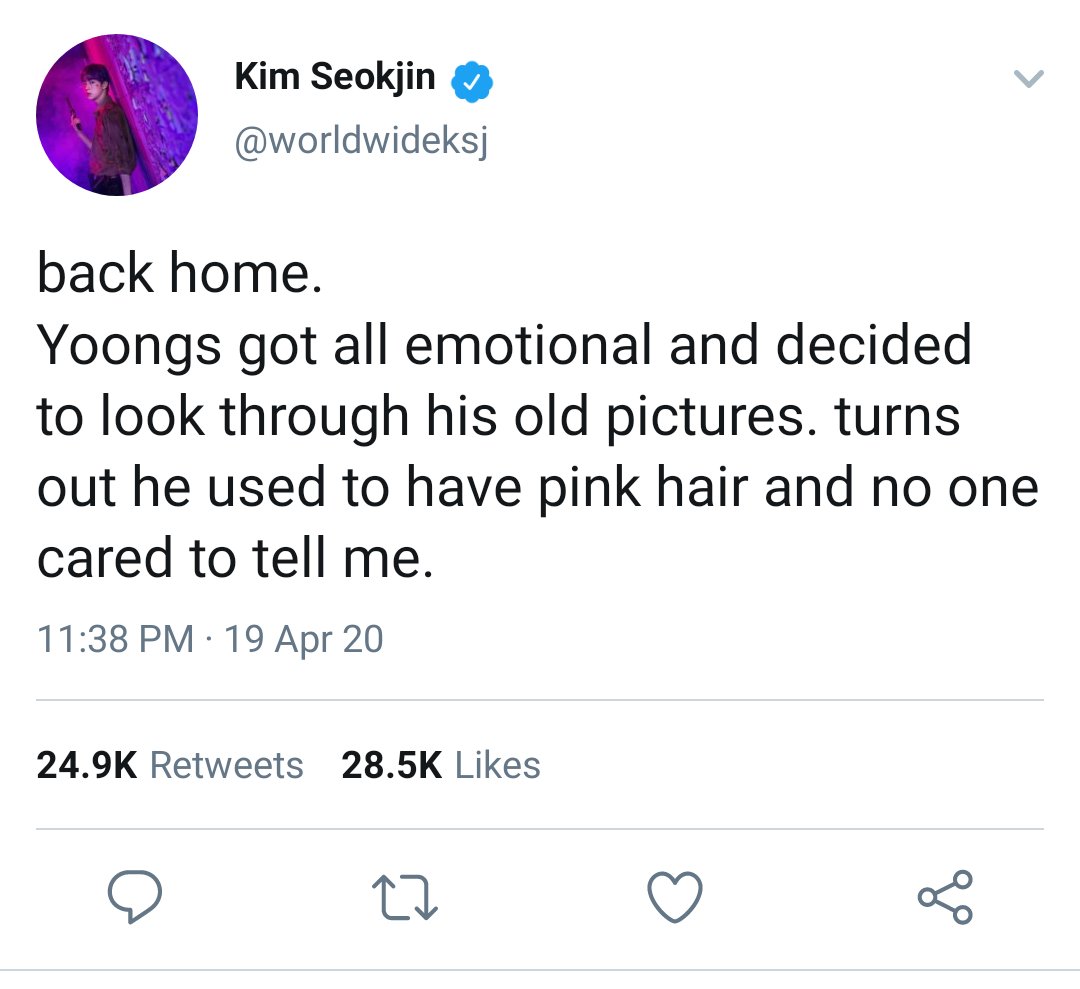Visit the @worldwideksj handle
1080x989 pixels.
pyautogui.click(x=362, y=142)
